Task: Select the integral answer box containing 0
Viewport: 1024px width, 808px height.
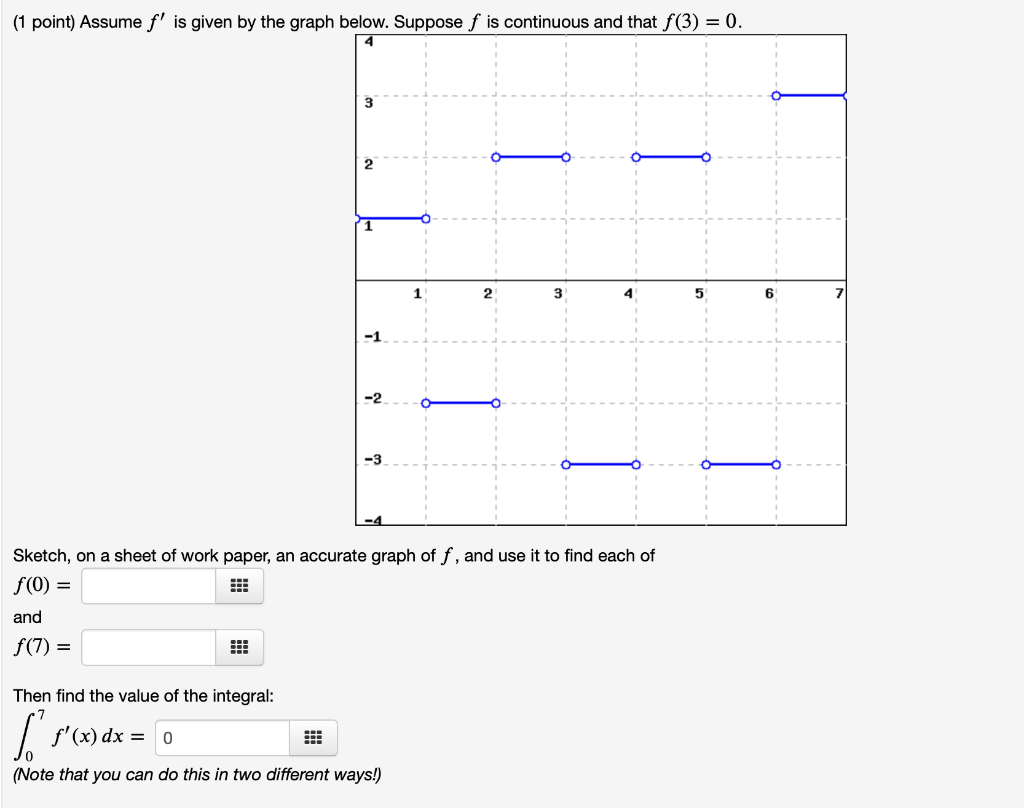Action: (x=220, y=738)
